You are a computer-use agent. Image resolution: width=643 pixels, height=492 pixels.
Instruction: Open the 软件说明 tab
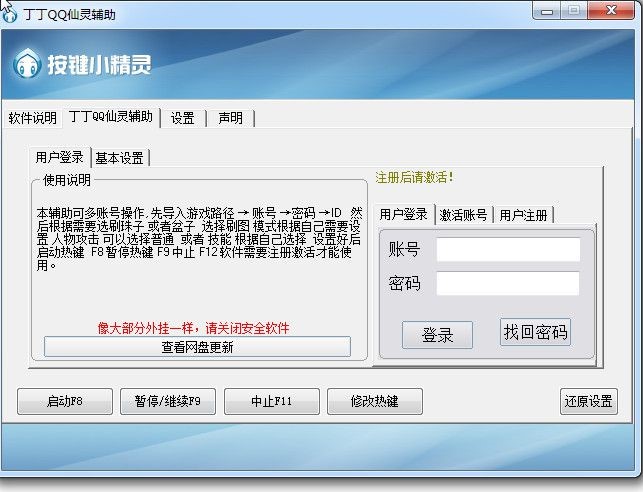pos(32,118)
